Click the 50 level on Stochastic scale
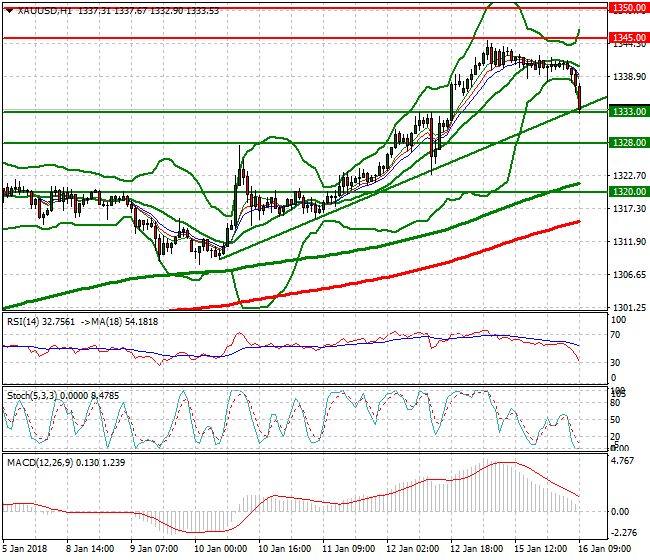The image size is (650, 560). point(616,420)
